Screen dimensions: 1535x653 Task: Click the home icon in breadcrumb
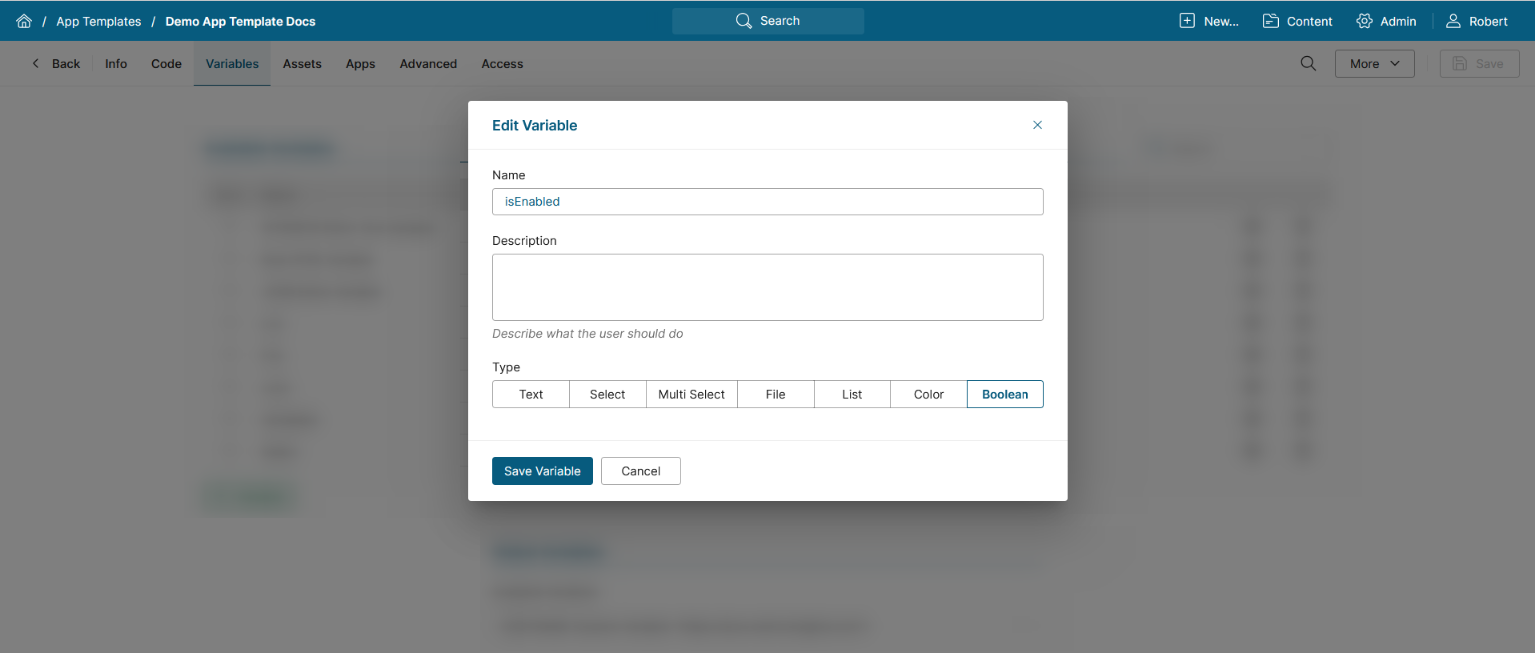coord(24,21)
